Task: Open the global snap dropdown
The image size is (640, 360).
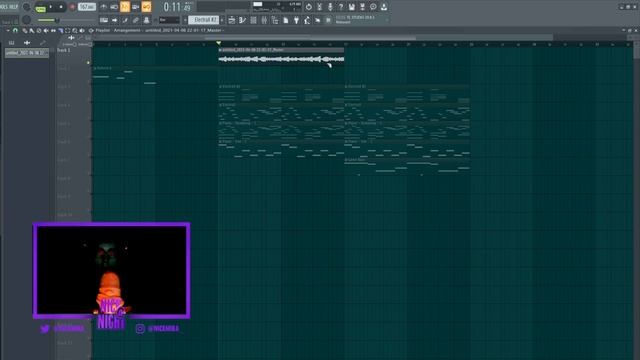Action: (169, 20)
